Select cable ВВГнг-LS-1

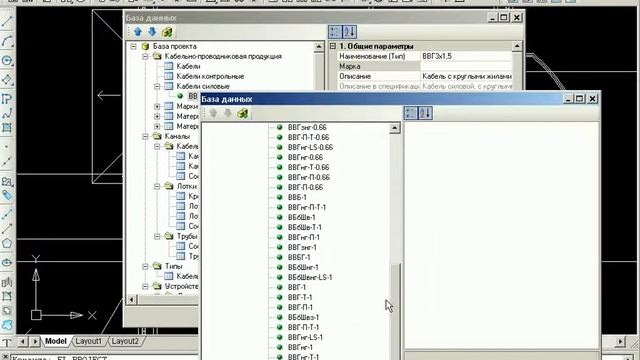pyautogui.click(x=305, y=338)
